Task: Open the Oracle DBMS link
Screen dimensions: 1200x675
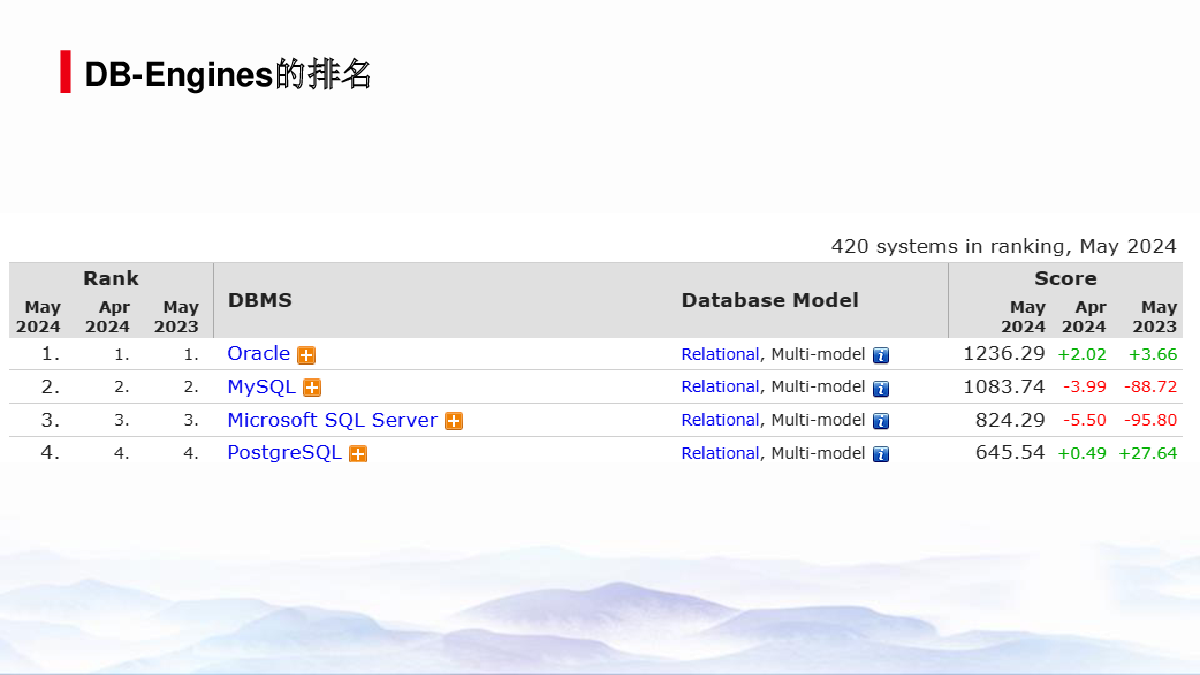Action: tap(258, 354)
